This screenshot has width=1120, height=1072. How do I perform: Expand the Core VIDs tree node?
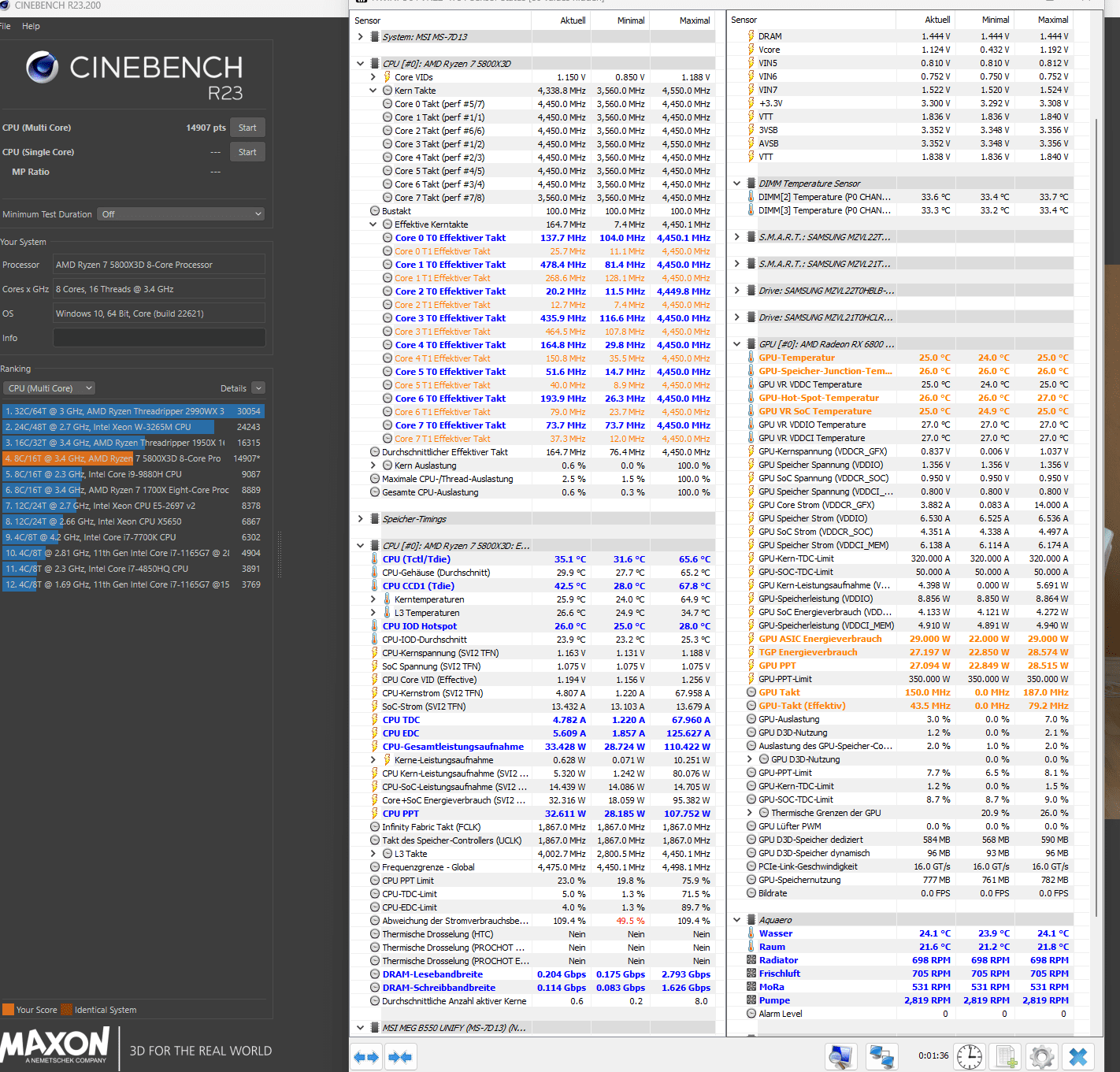(373, 77)
